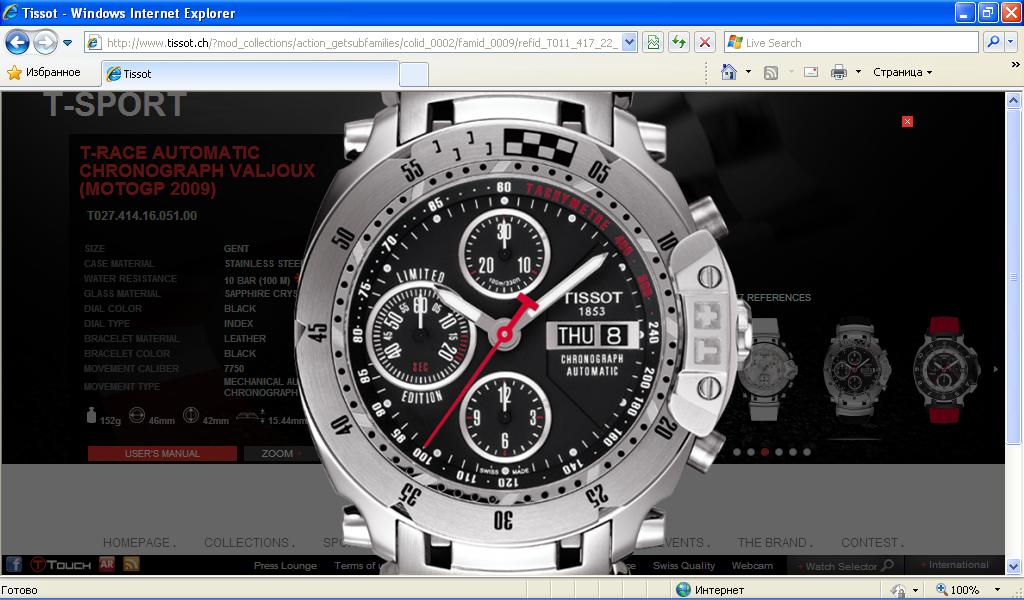Click the USER'S MANUAL button
The height and width of the screenshot is (600, 1024).
click(x=162, y=454)
